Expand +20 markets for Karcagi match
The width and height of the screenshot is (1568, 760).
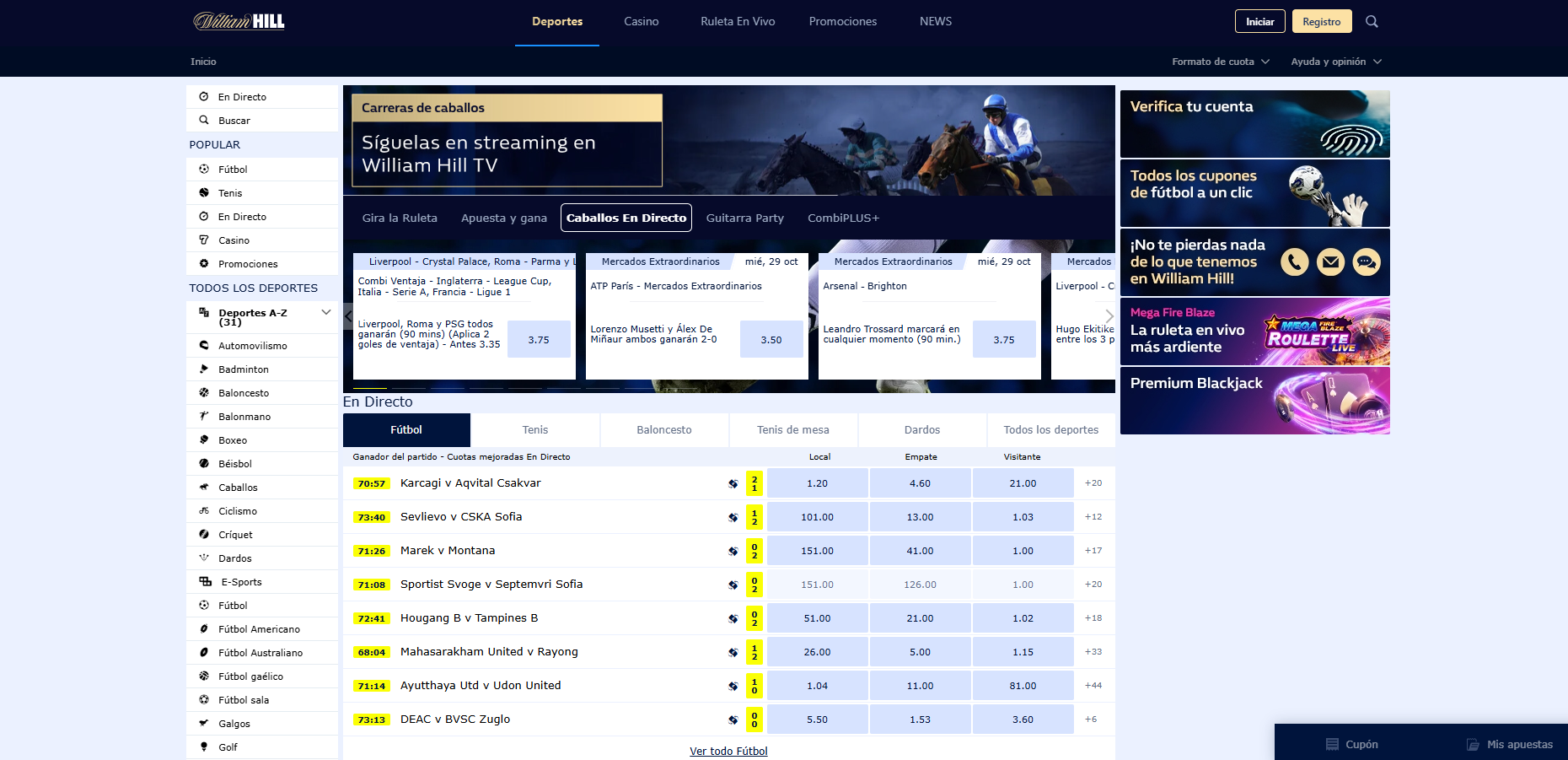pos(1093,483)
